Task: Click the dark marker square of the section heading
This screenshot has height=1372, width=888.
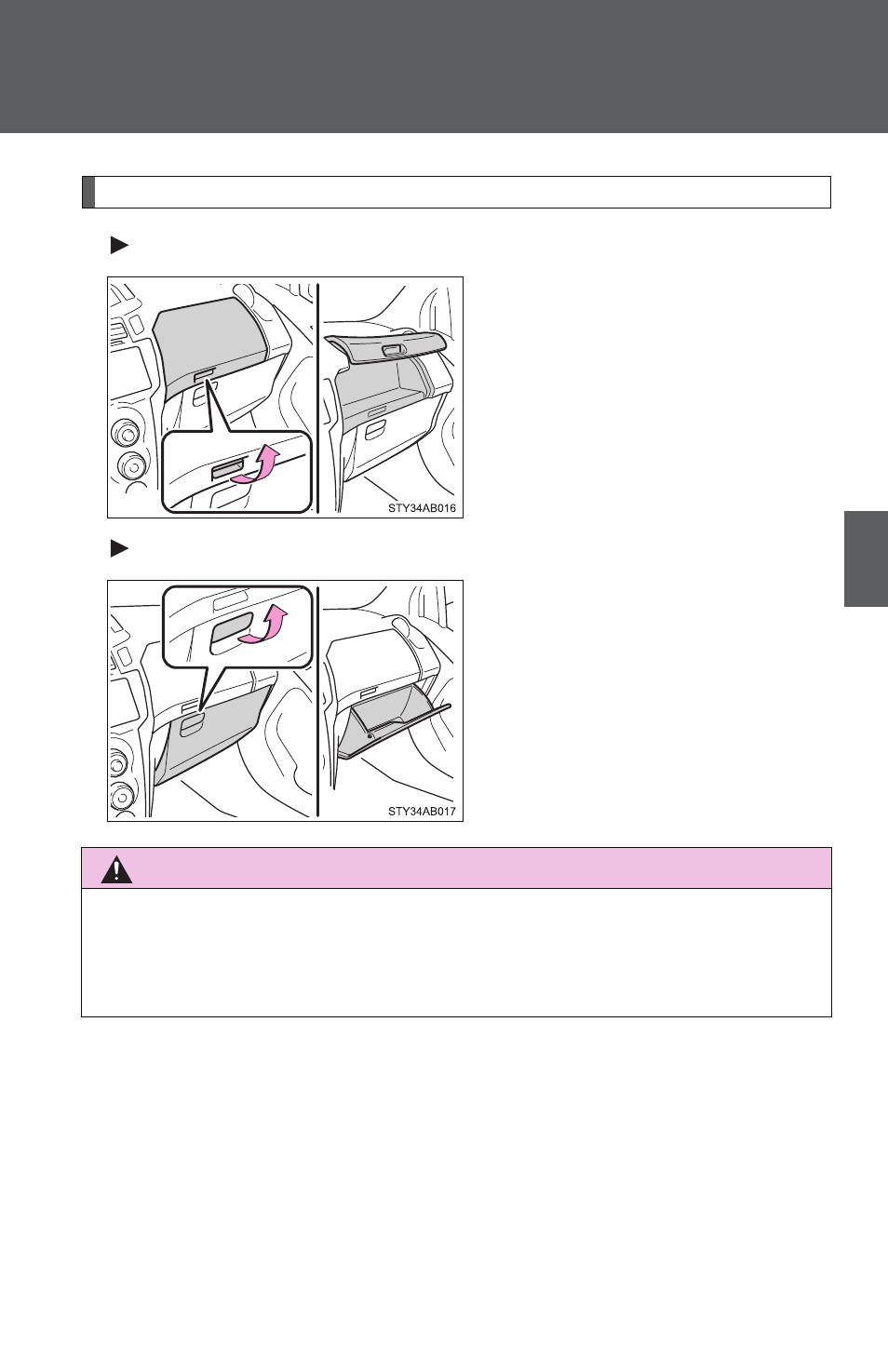Action: pyautogui.click(x=88, y=192)
